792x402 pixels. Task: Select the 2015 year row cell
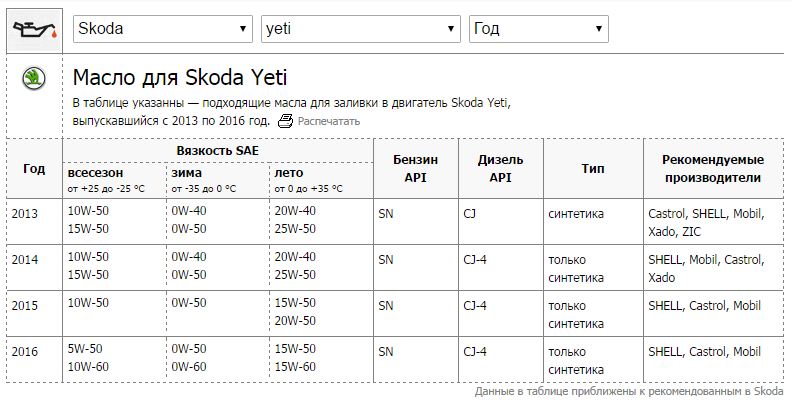(x=34, y=314)
